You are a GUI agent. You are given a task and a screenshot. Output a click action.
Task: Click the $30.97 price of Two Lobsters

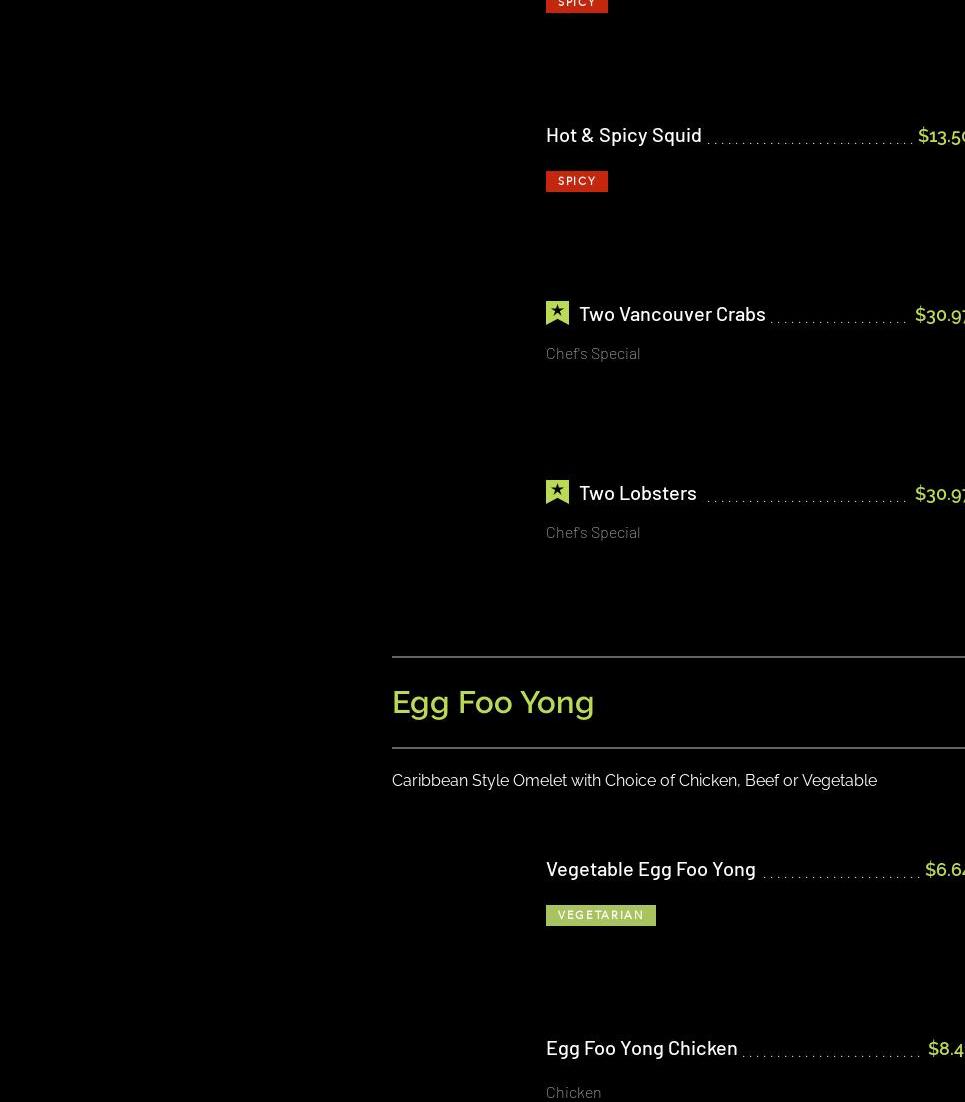click(x=939, y=493)
